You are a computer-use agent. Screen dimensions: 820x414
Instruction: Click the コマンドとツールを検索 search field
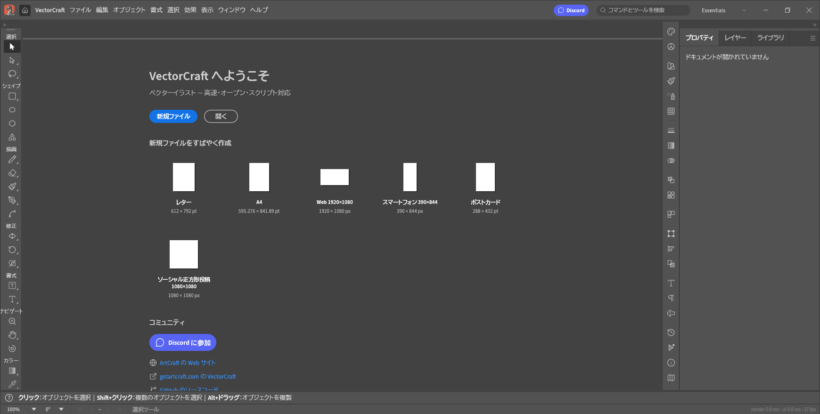[643, 10]
